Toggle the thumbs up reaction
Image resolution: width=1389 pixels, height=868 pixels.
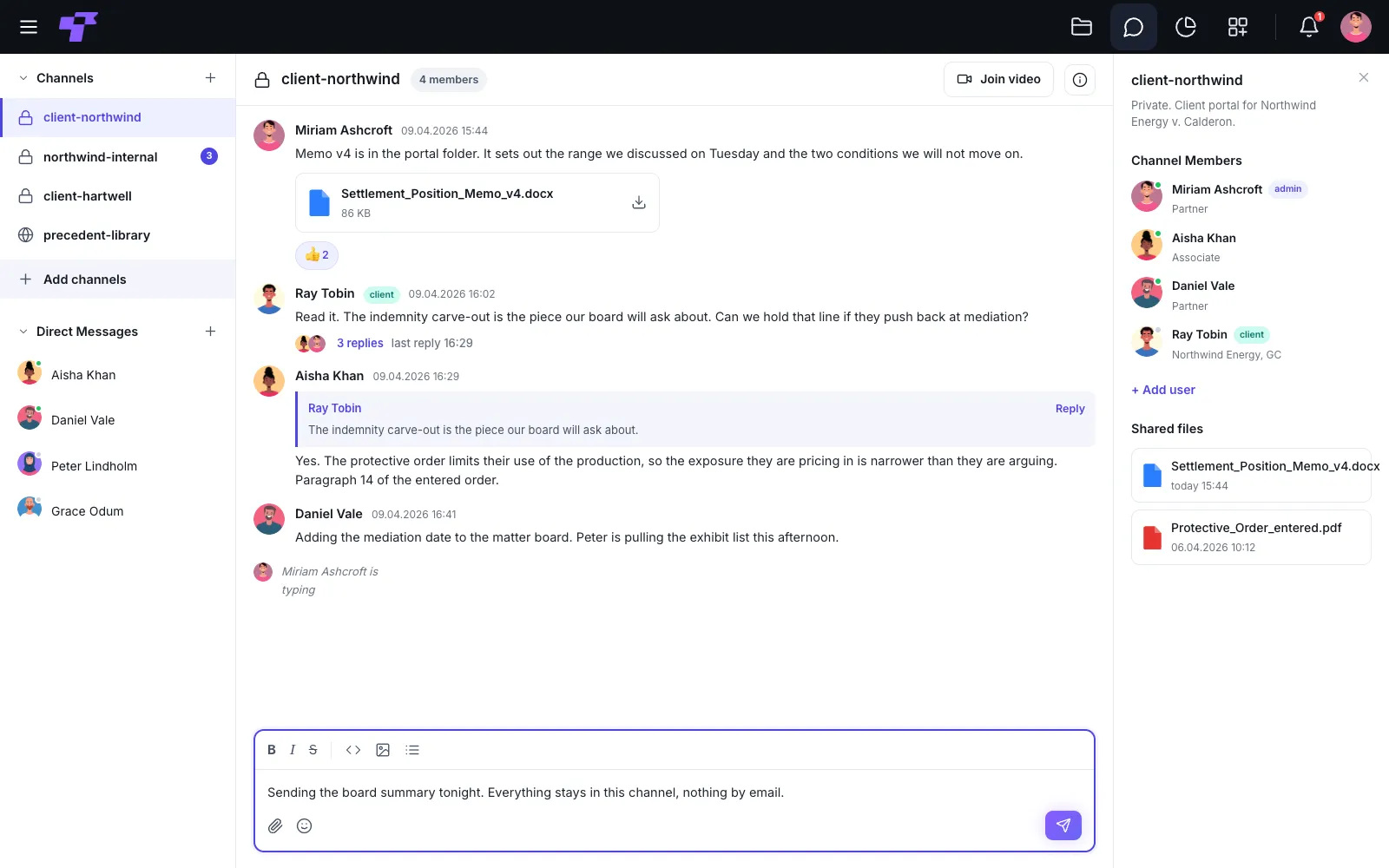[x=317, y=255]
